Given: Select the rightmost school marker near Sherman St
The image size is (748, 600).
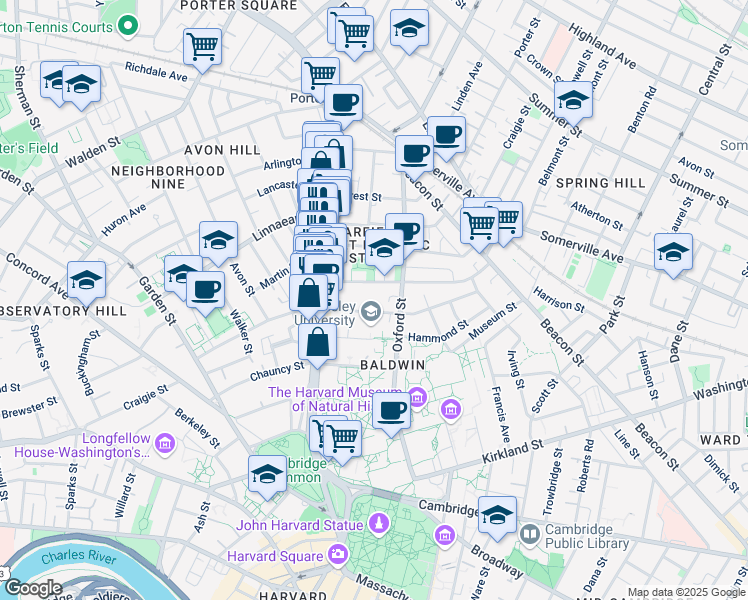Looking at the screenshot, I should [82, 87].
